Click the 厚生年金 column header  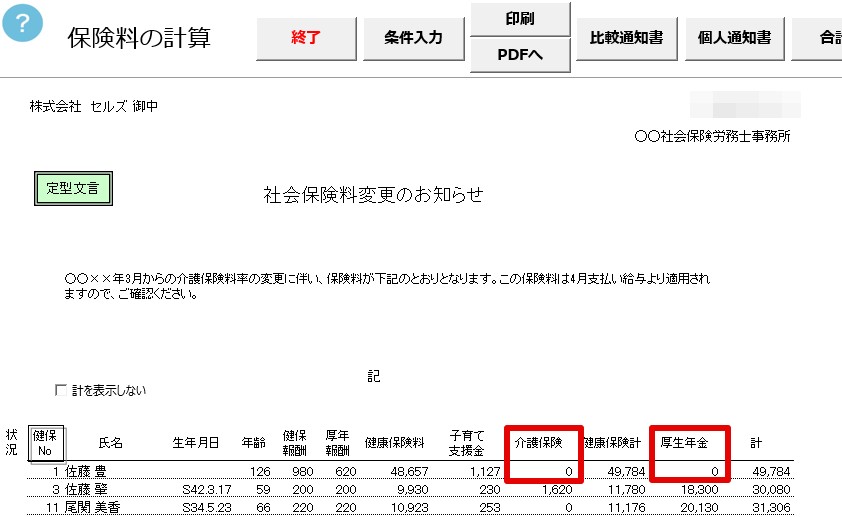[684, 443]
